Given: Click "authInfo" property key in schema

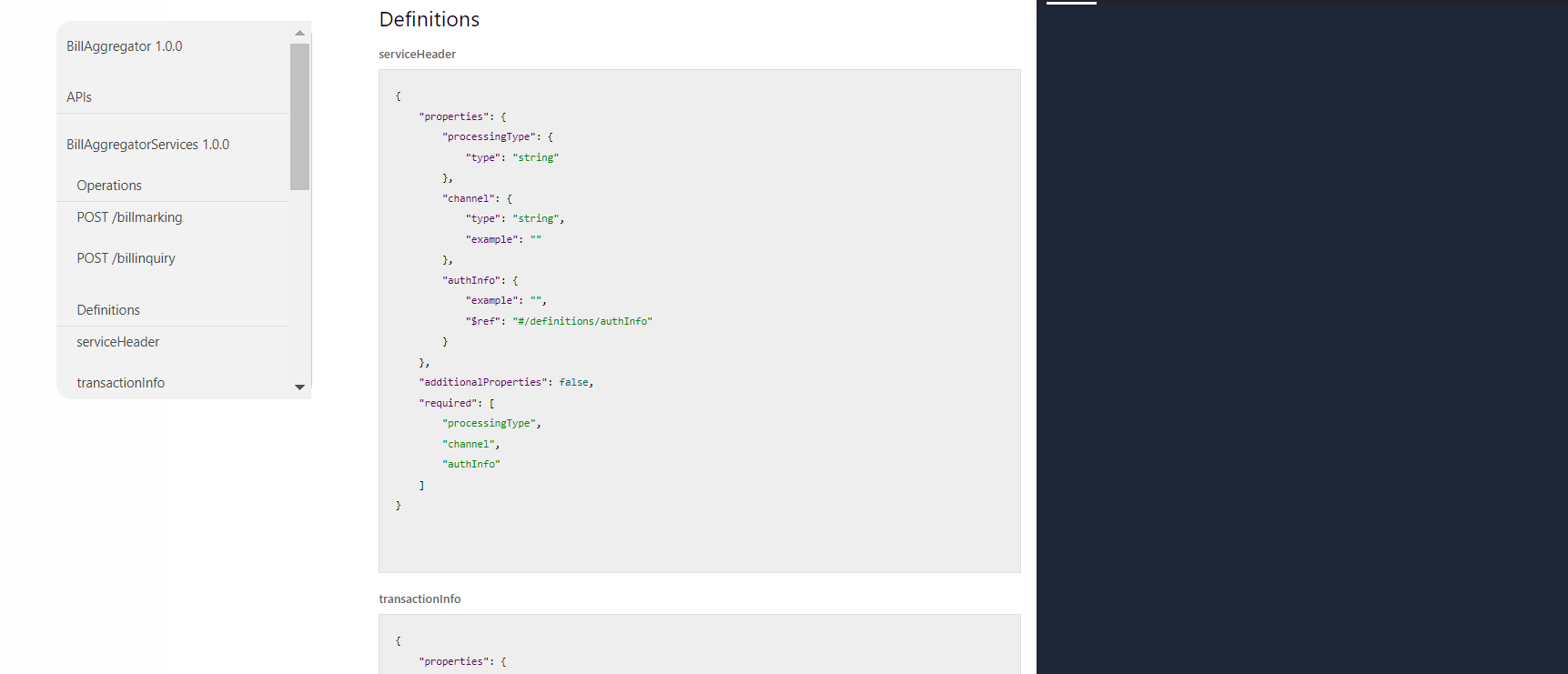Looking at the screenshot, I should click(x=472, y=280).
